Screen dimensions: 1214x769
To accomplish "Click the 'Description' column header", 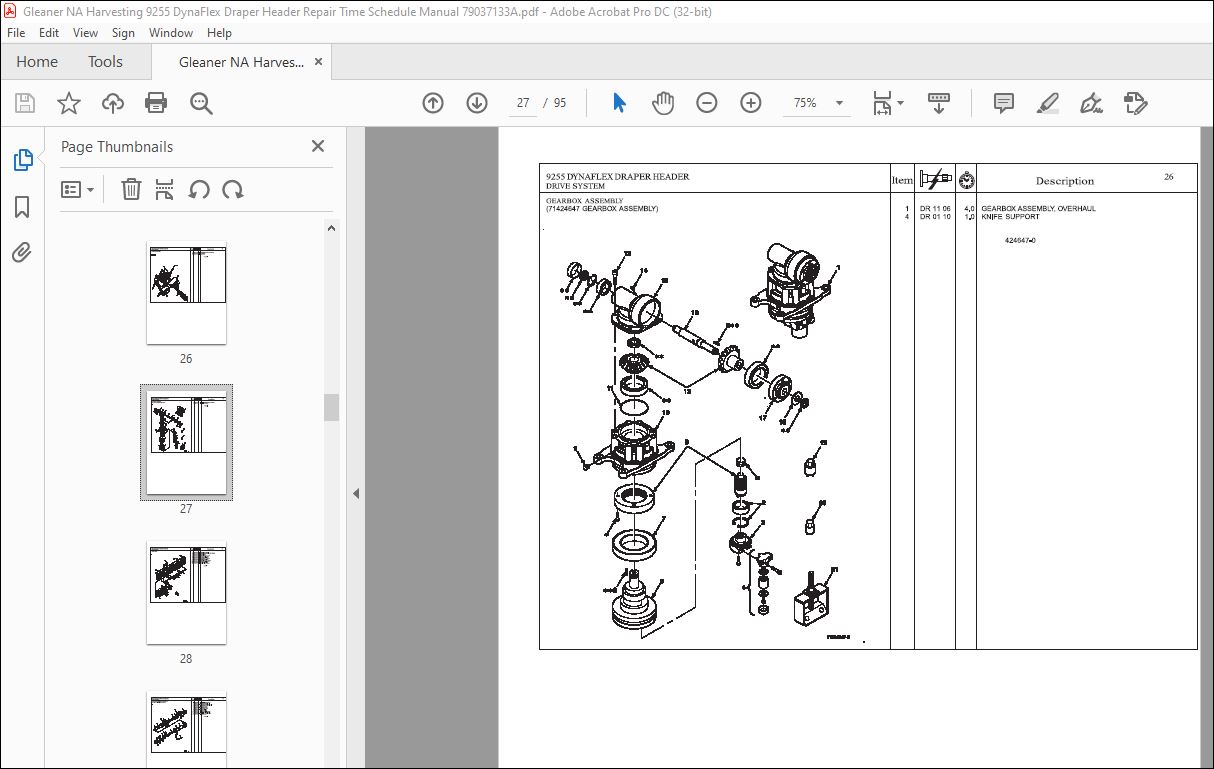I will point(1065,181).
